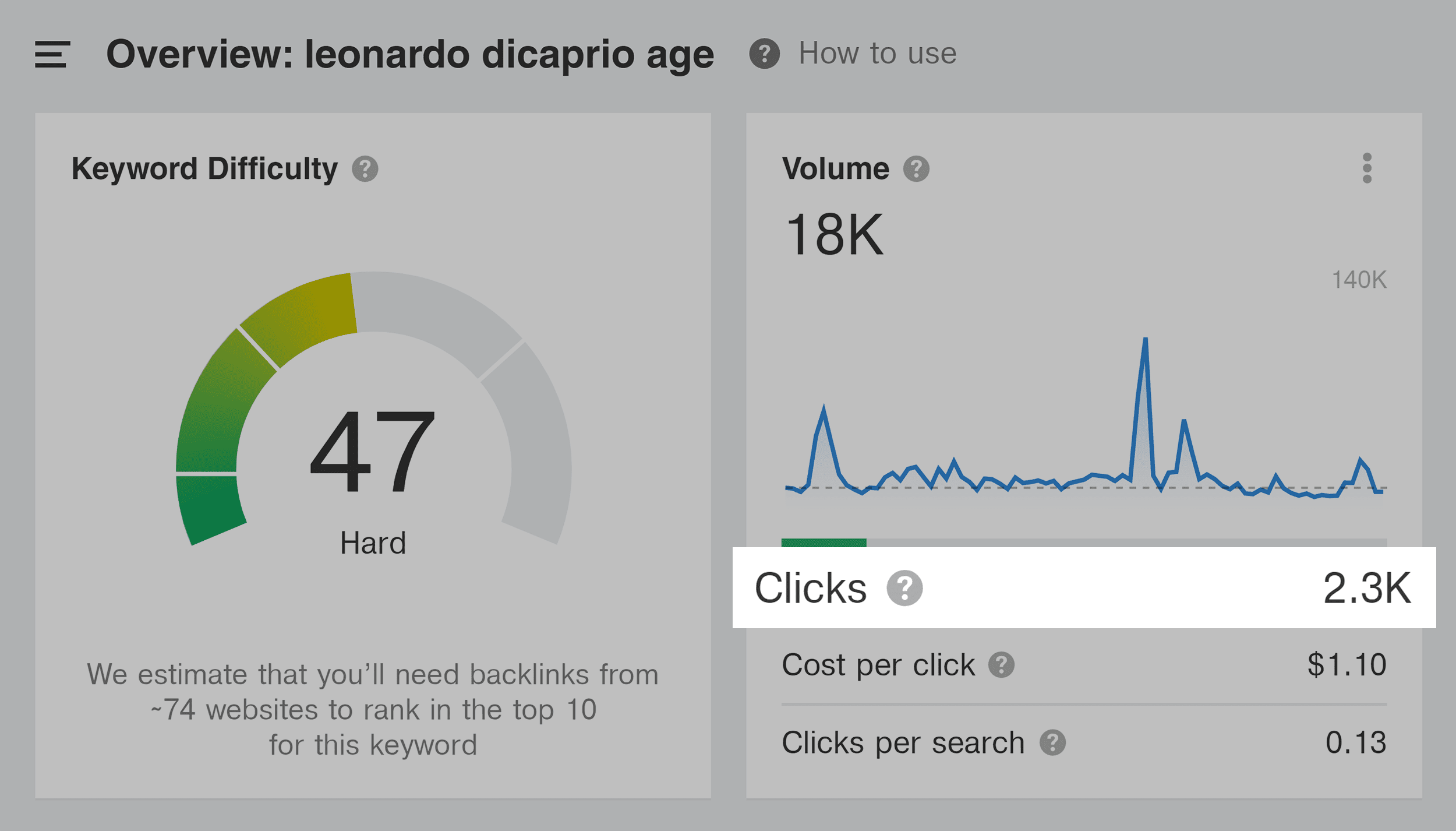Click the Volume heading
This screenshot has height=831, width=1456.
(835, 169)
